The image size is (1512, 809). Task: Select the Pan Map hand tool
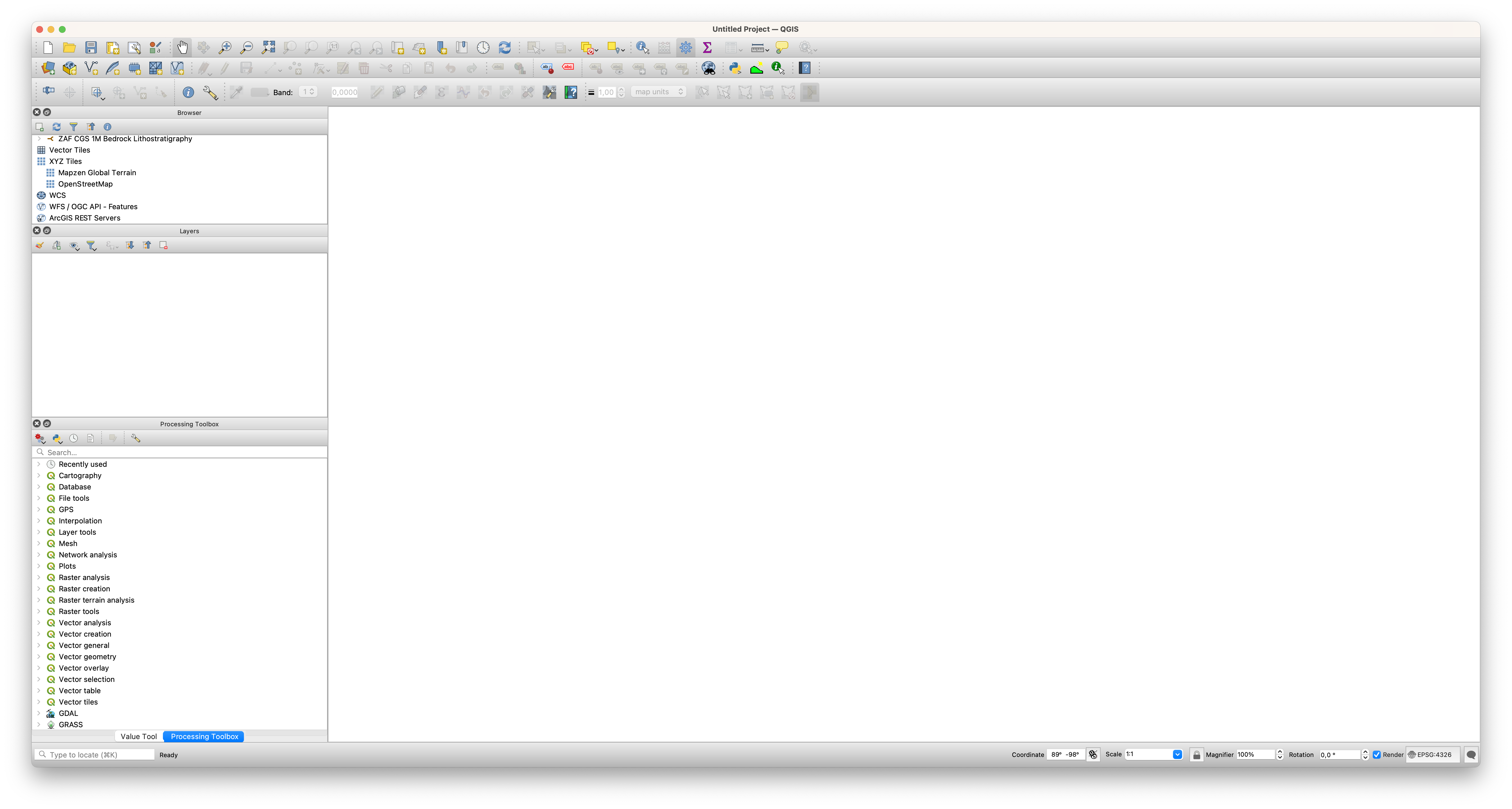click(x=182, y=48)
